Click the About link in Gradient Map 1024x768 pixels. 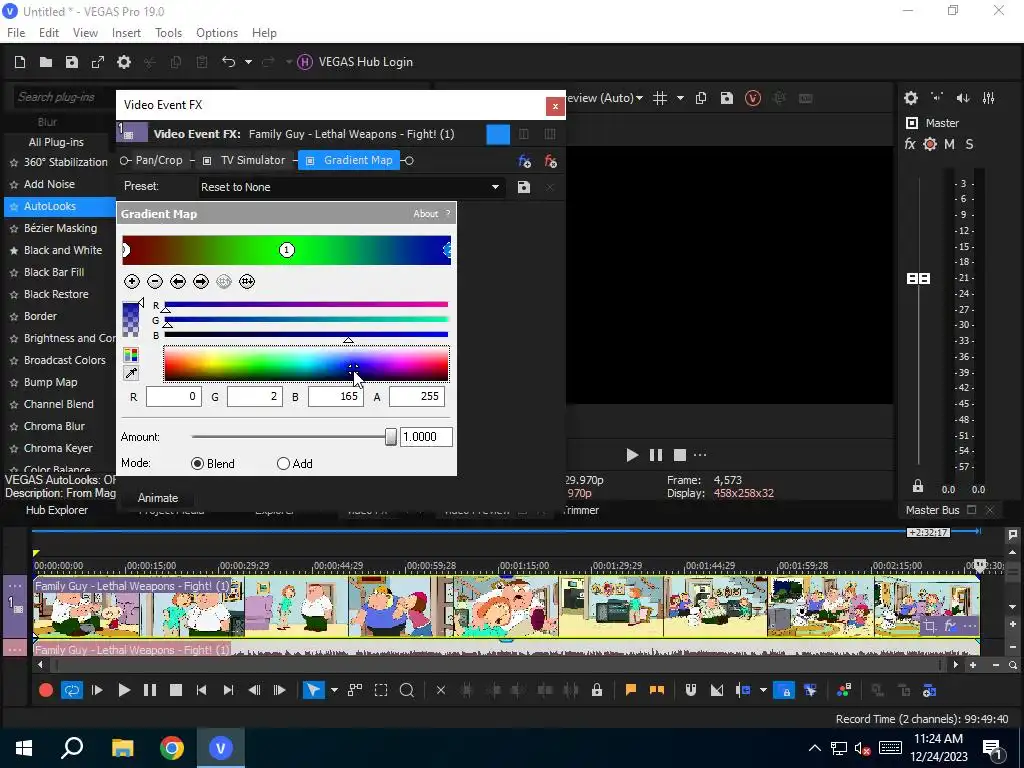tap(426, 214)
